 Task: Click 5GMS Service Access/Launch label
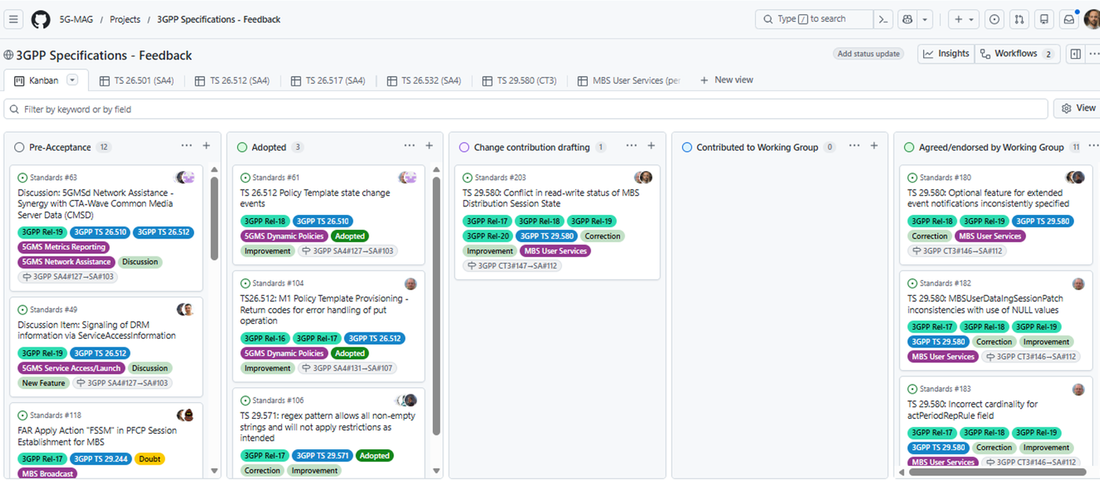tap(72, 368)
